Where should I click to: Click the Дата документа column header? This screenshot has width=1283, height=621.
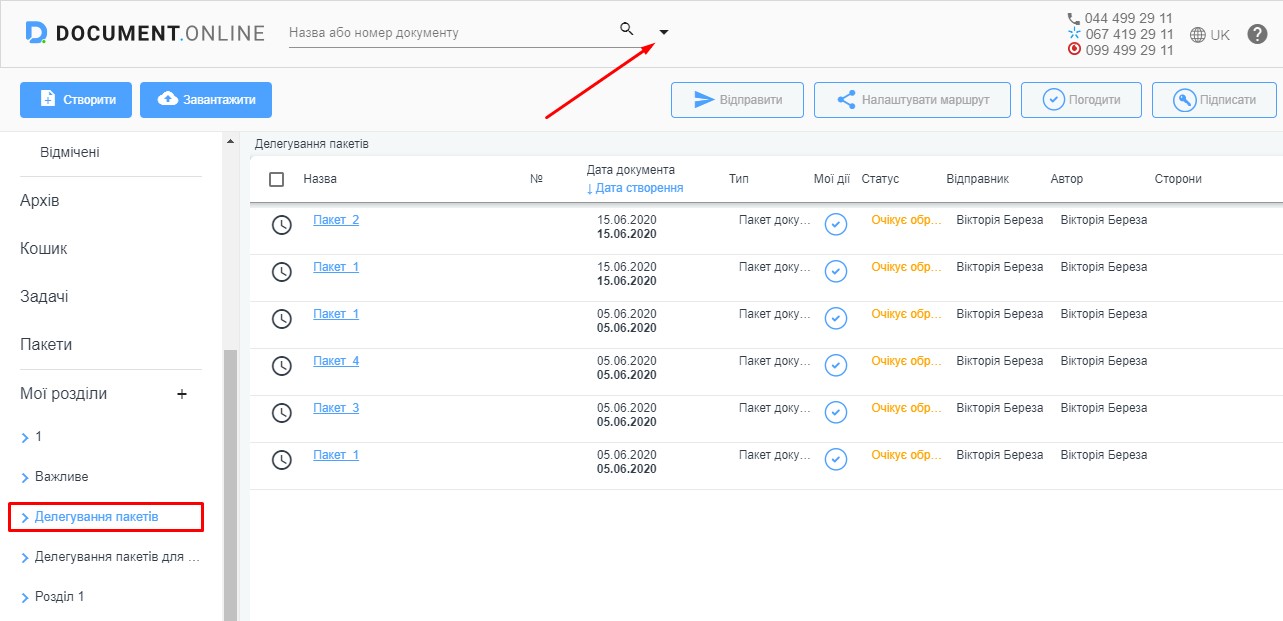coord(631,170)
